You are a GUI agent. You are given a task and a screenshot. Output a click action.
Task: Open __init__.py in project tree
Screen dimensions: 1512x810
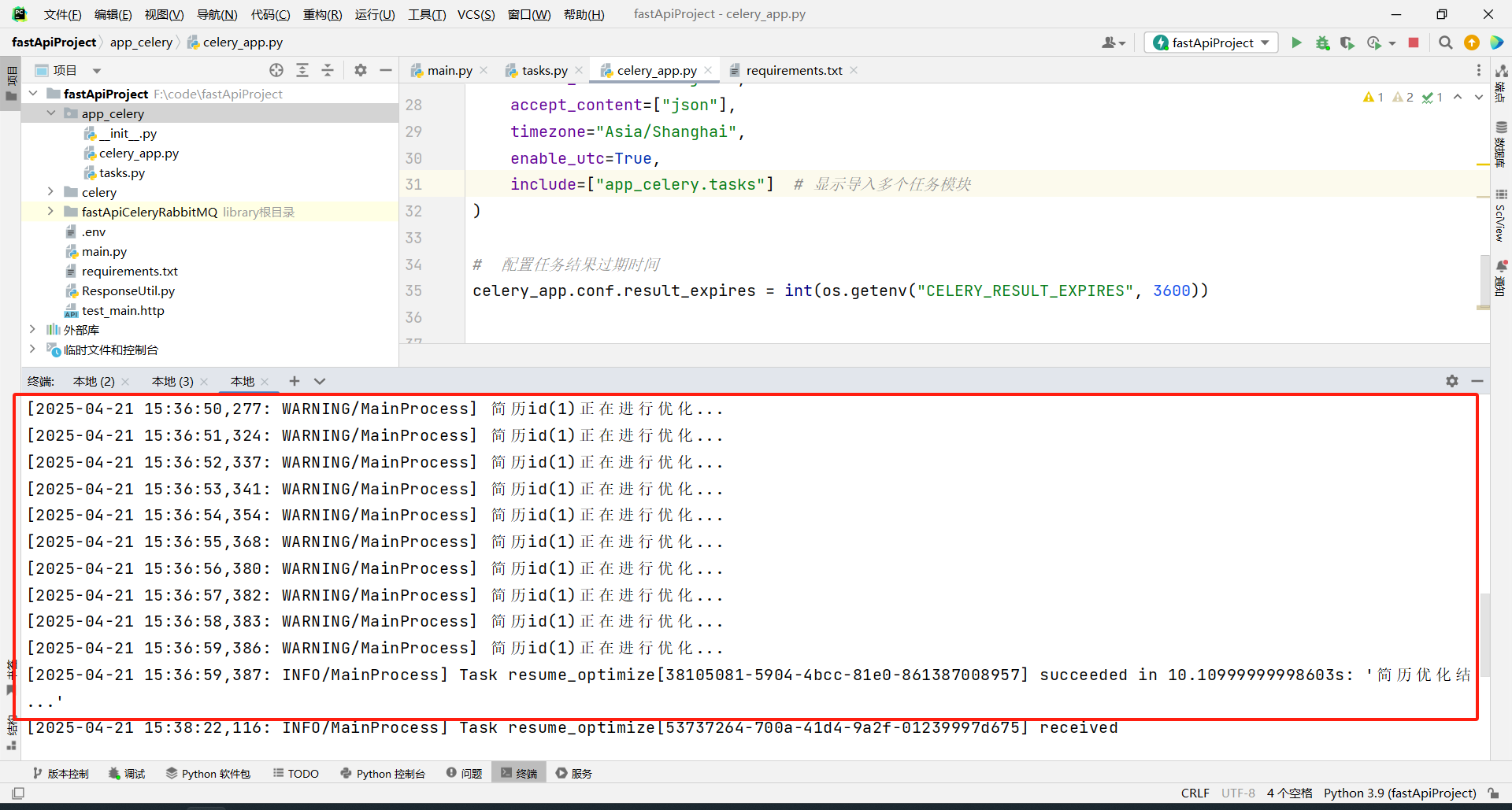click(128, 133)
